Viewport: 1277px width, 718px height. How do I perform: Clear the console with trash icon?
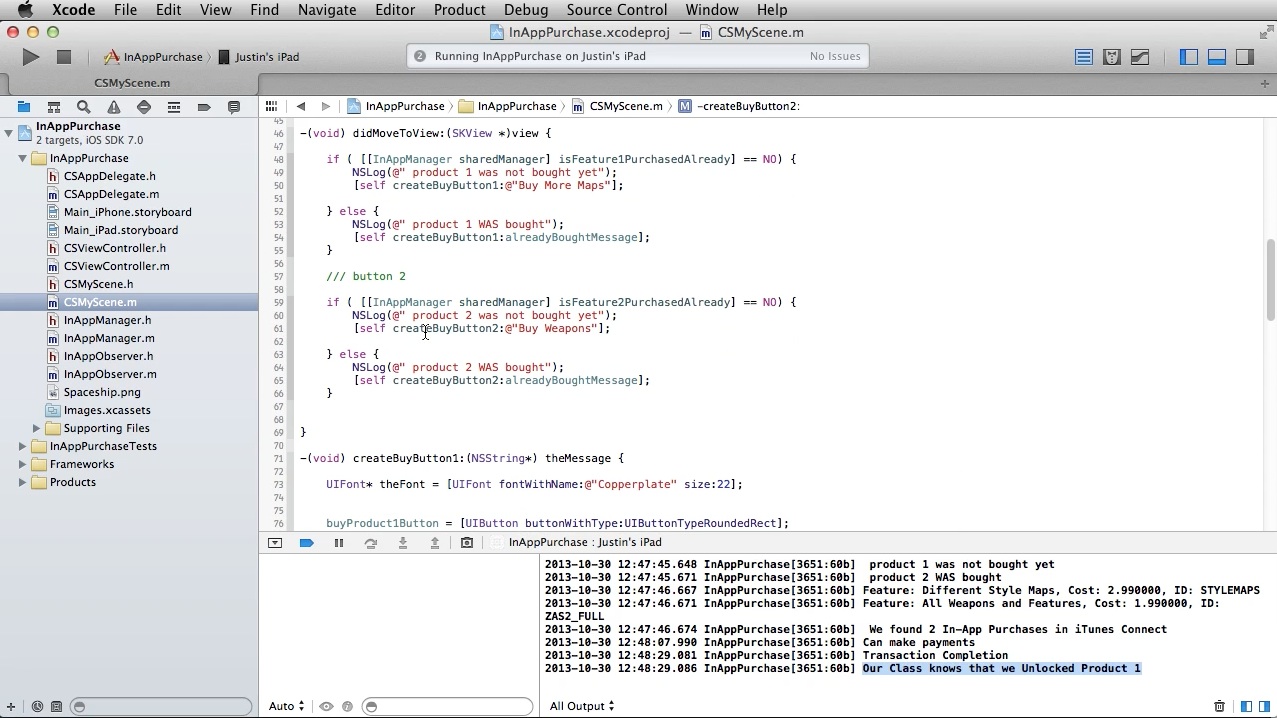coord(1219,706)
